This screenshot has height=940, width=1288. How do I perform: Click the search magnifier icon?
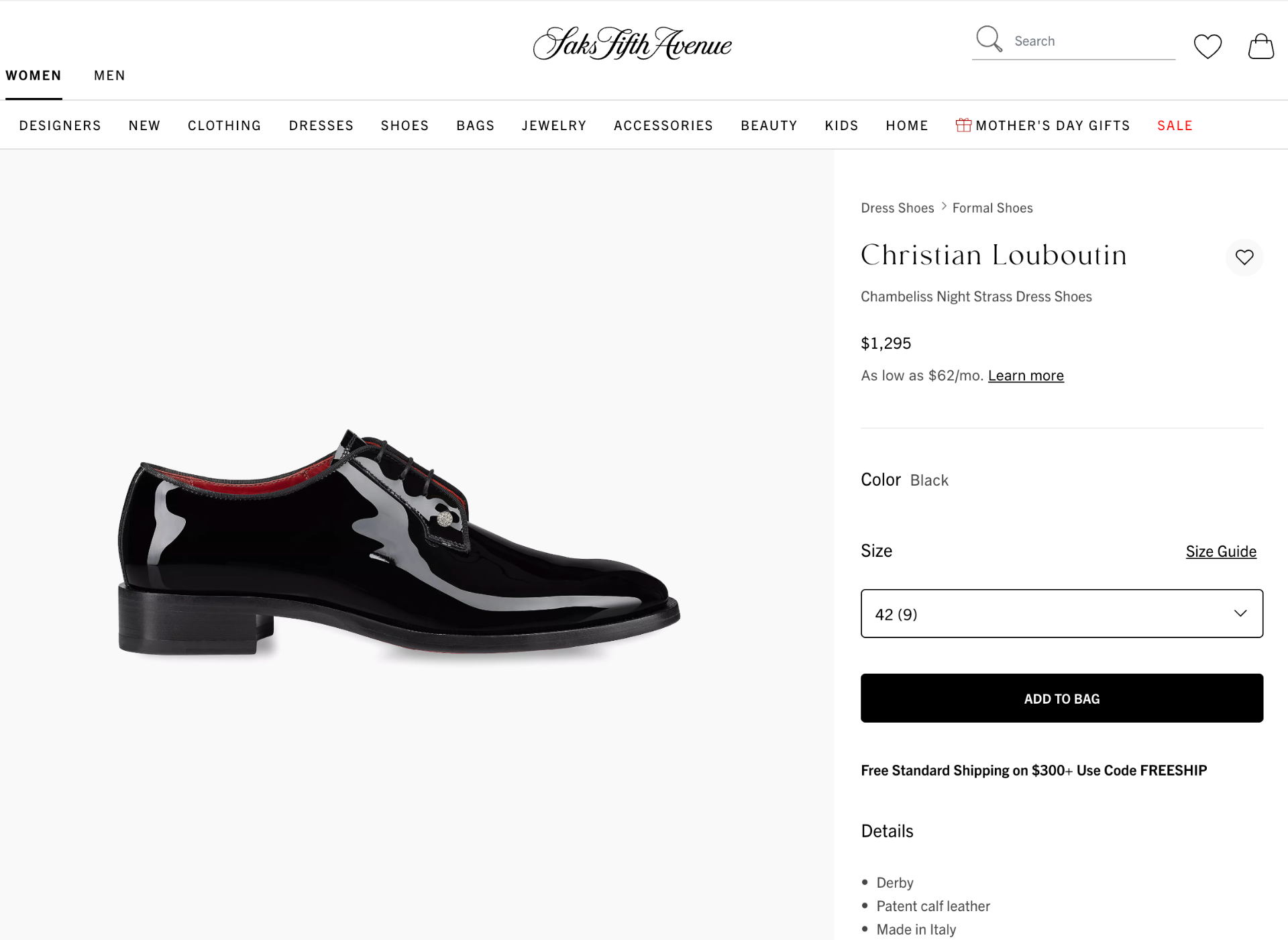click(988, 40)
